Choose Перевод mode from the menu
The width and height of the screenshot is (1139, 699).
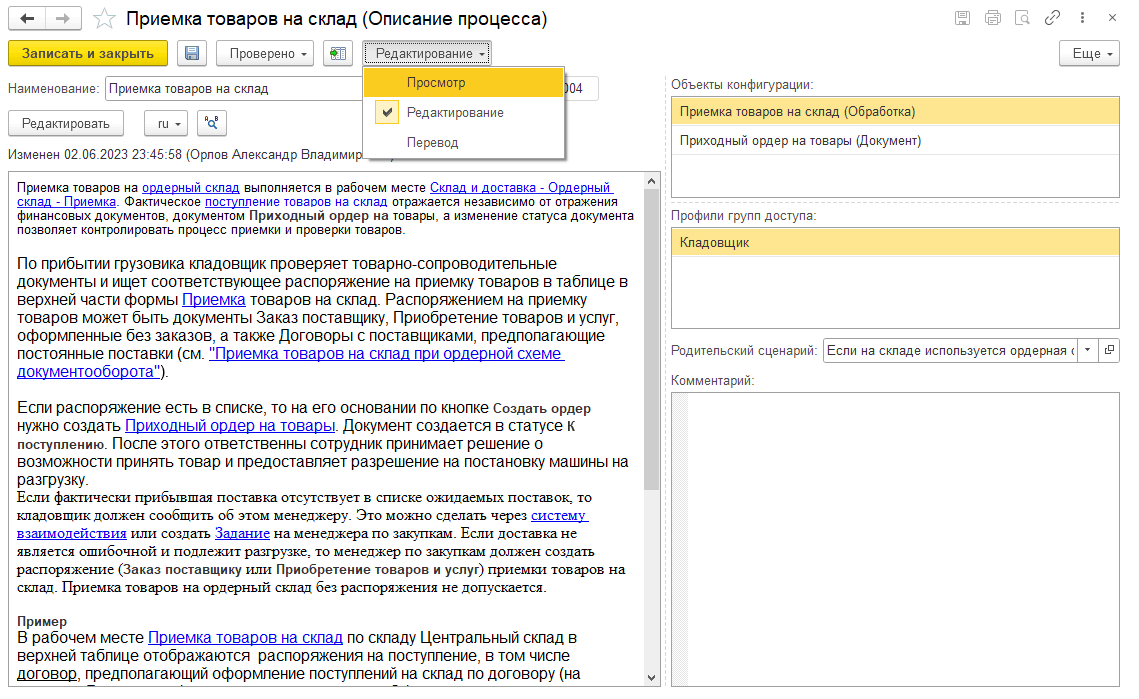click(432, 143)
